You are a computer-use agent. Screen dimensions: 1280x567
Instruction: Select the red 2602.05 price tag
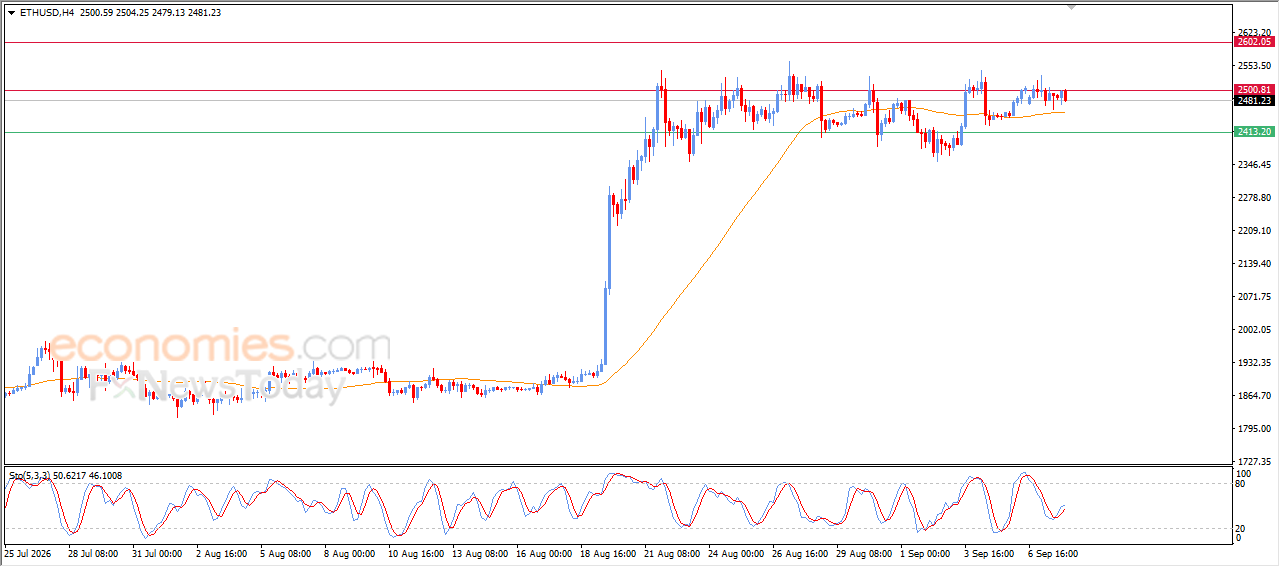tap(1254, 41)
